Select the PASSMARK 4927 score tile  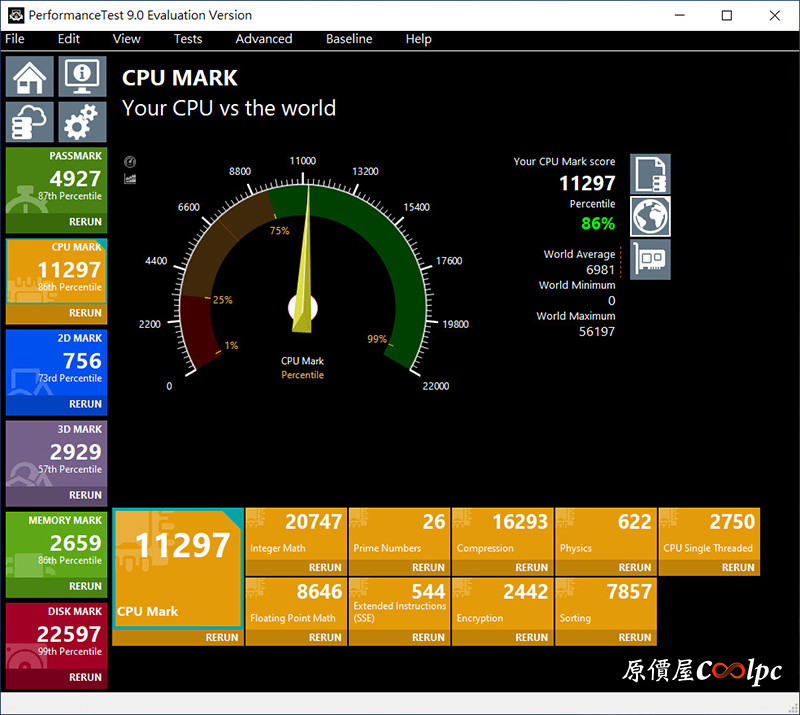click(x=57, y=180)
